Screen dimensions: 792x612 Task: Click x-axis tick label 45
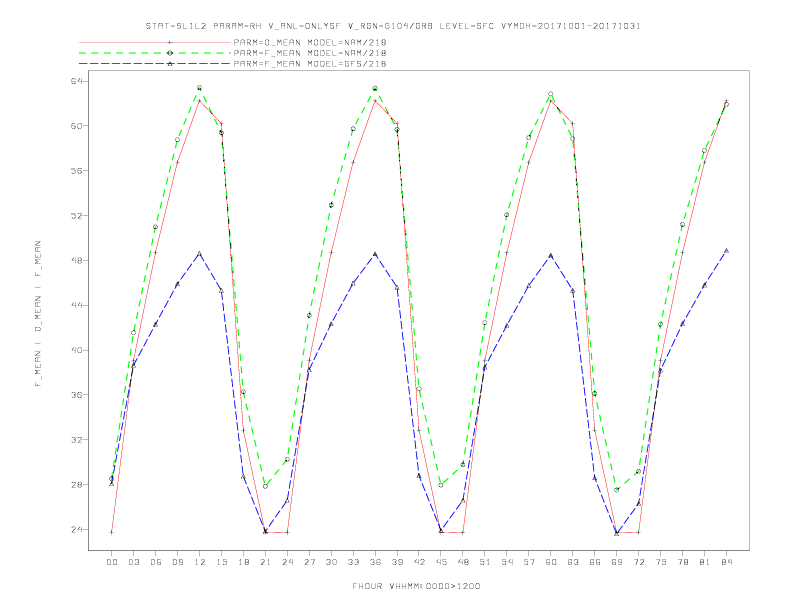tap(441, 562)
